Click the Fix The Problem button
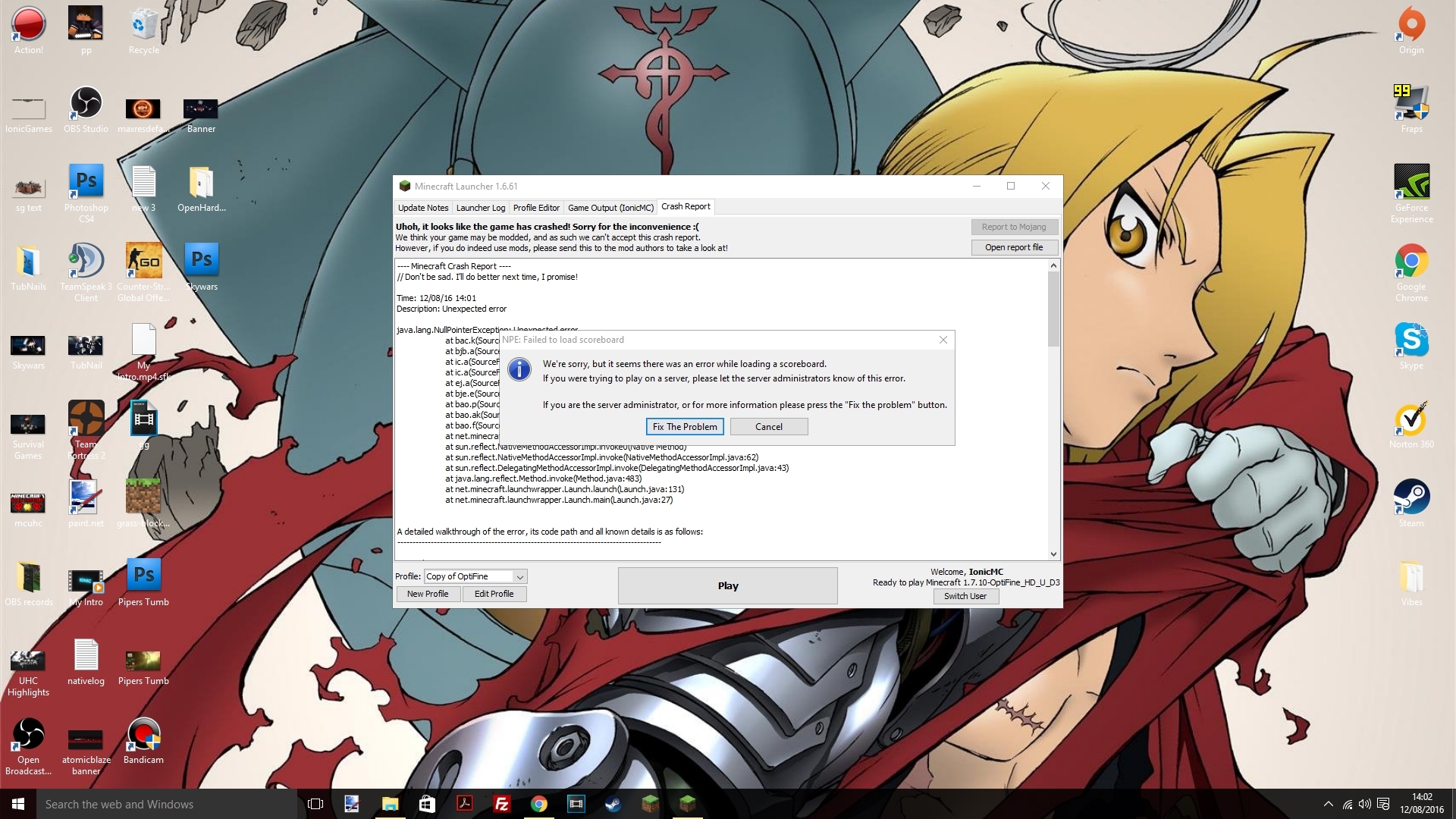This screenshot has height=819, width=1456. (x=685, y=427)
